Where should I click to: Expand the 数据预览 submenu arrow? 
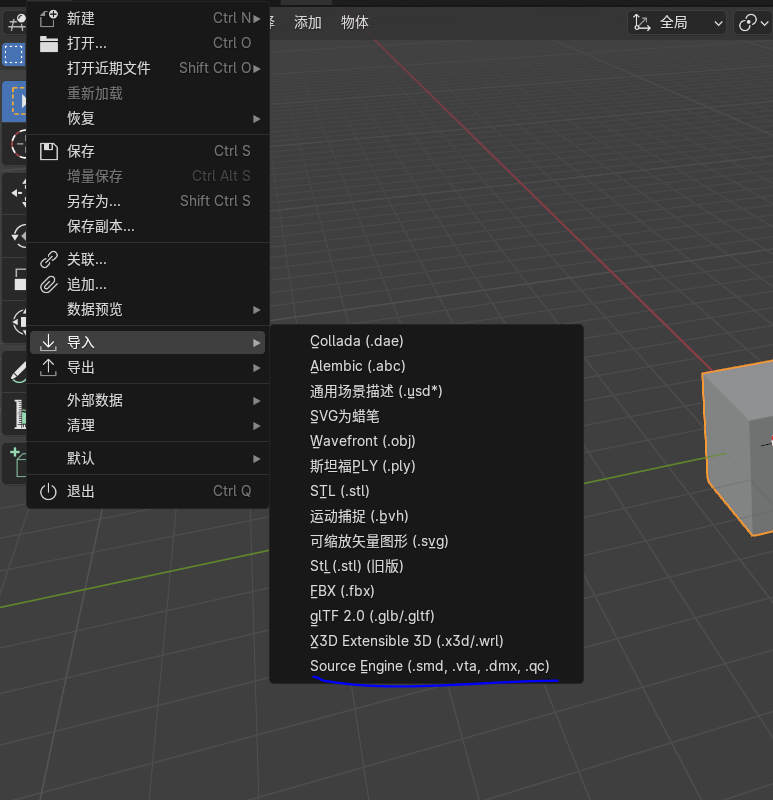coord(257,310)
